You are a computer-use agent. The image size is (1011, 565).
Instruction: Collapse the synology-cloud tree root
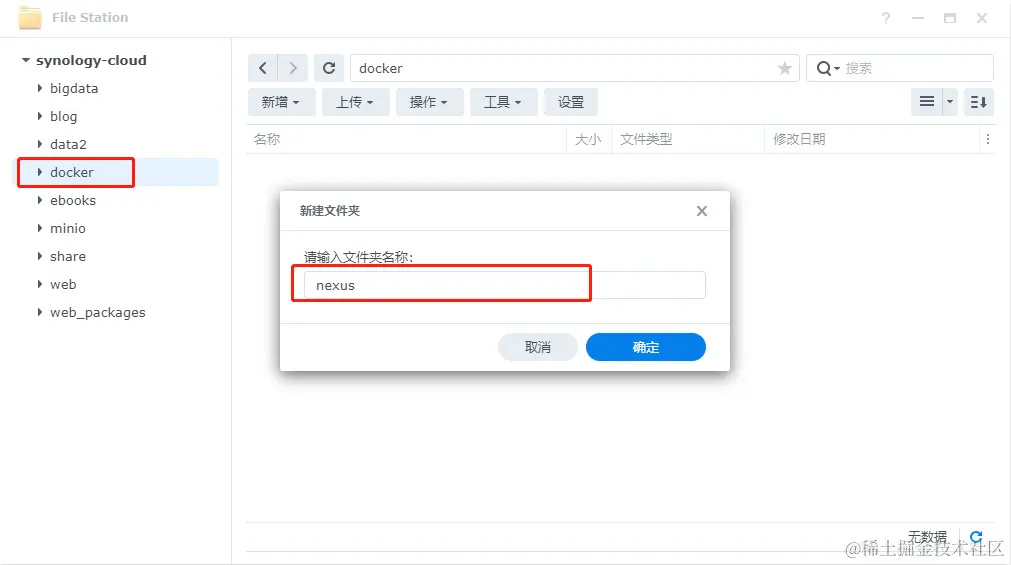26,60
